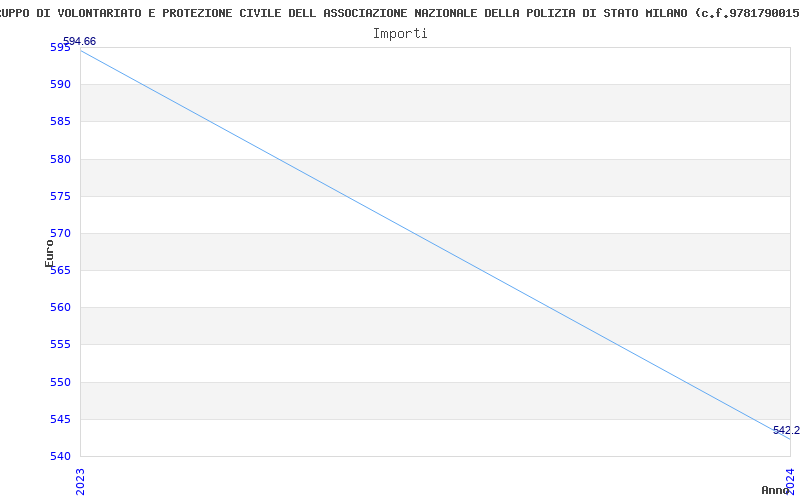Click the 550 y-axis tick label

pyautogui.click(x=61, y=382)
